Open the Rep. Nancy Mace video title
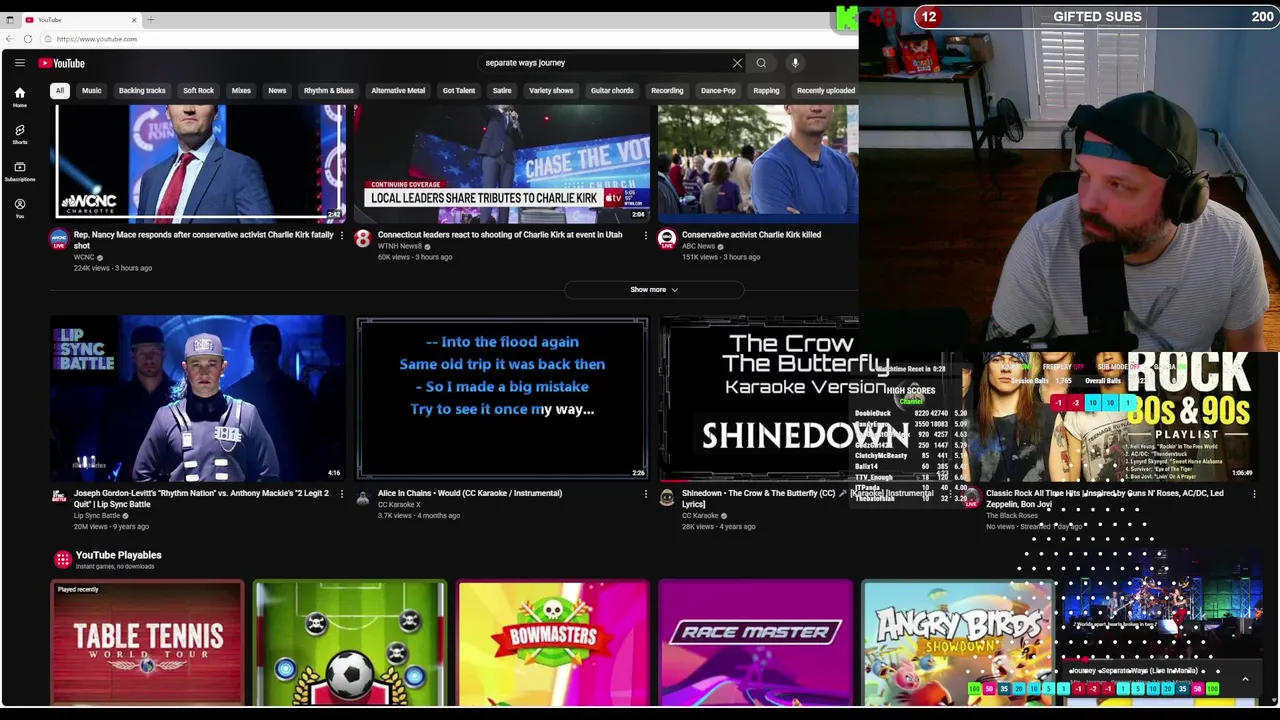The height and width of the screenshot is (720, 1280). click(203, 240)
